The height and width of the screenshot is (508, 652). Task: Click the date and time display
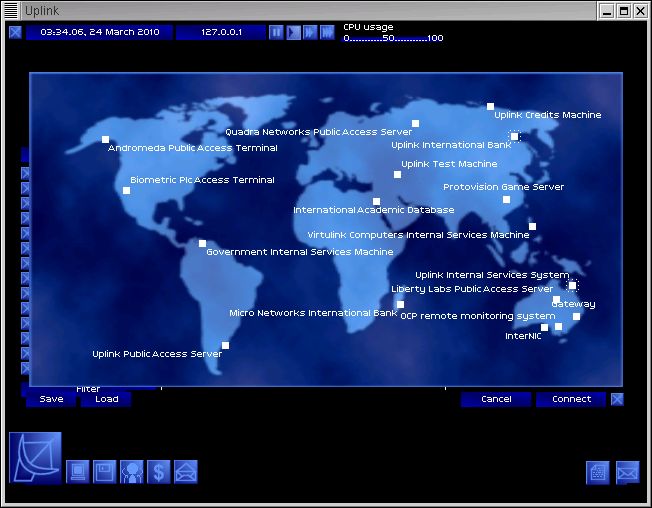[x=99, y=32]
